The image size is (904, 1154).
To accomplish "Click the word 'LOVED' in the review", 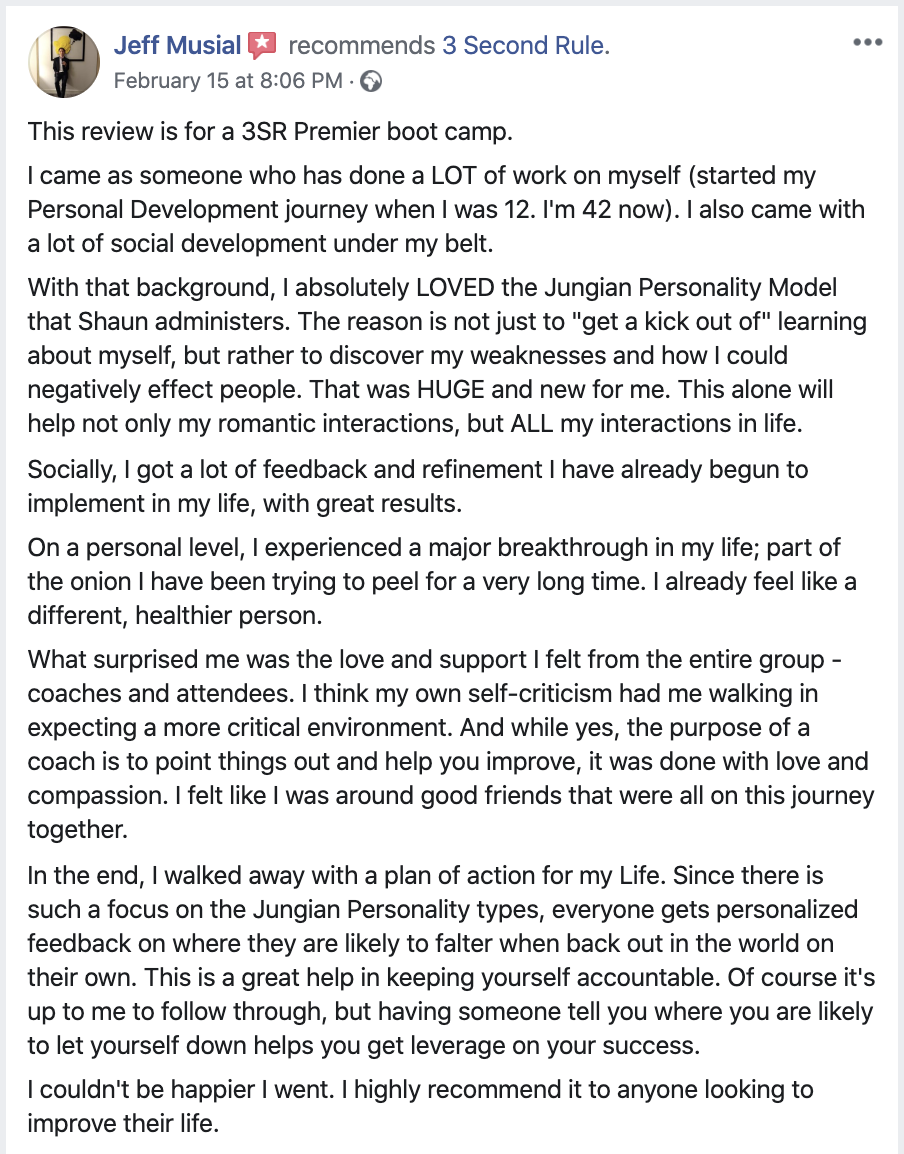I will tap(455, 287).
